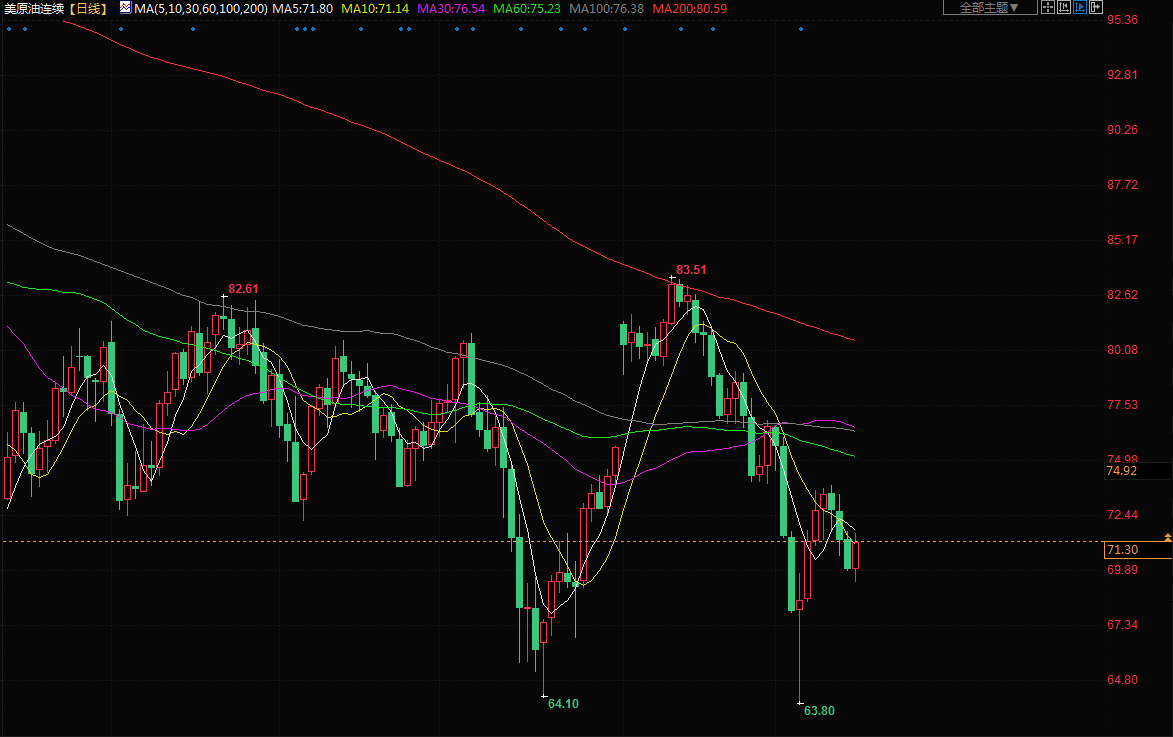Click the 83.51 high price marker
The width and height of the screenshot is (1173, 737).
point(691,270)
